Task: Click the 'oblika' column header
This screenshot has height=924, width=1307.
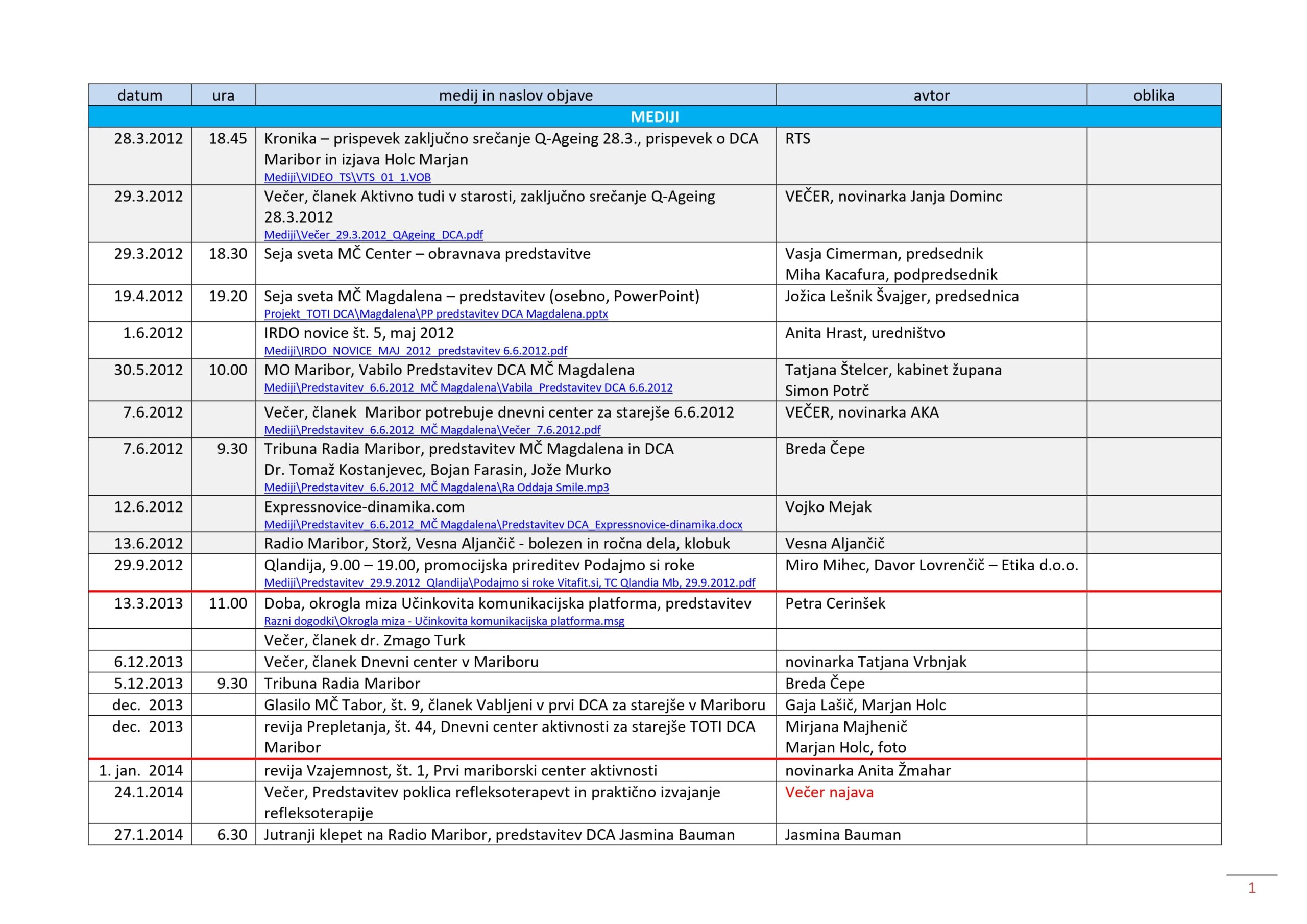Action: (x=1153, y=95)
